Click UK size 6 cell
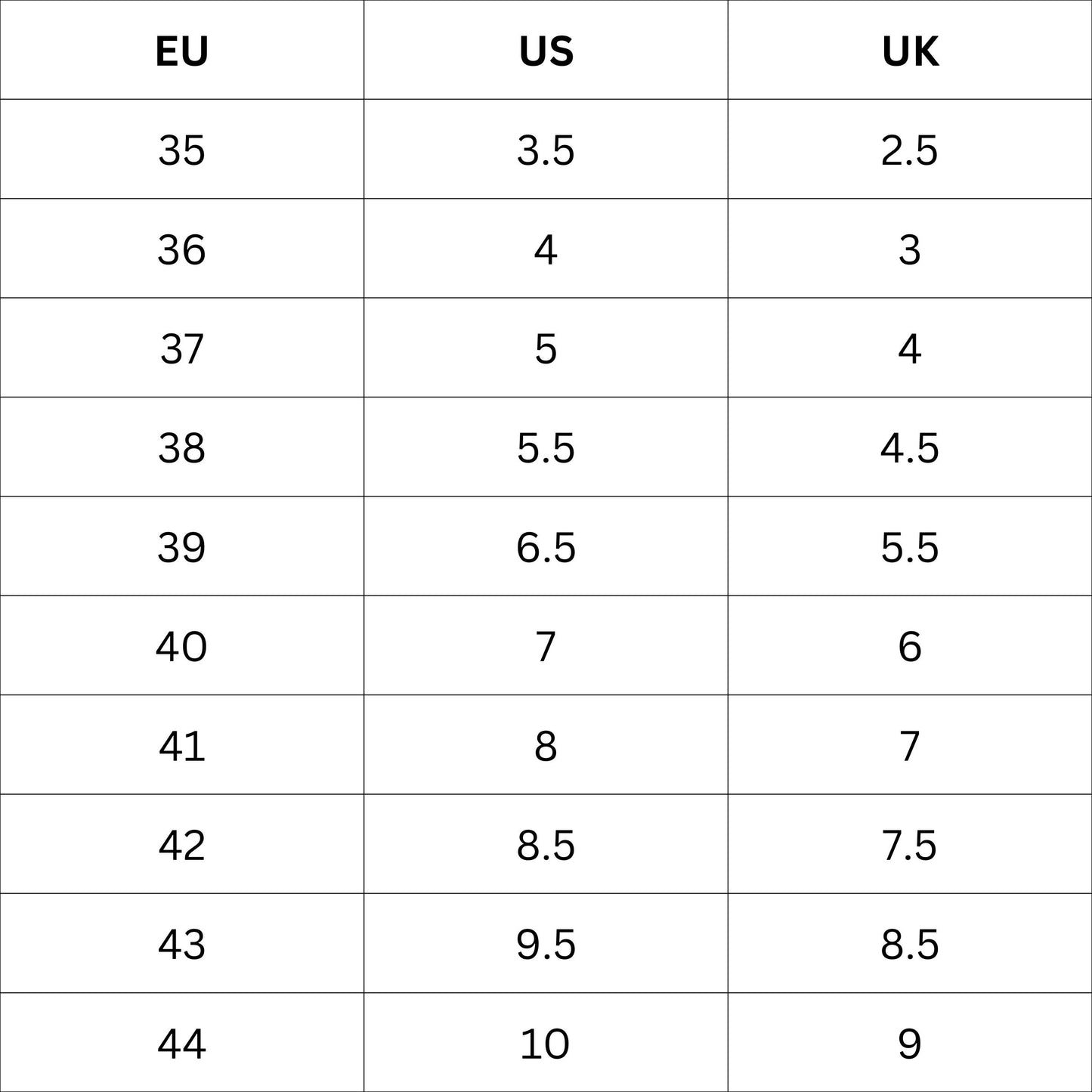The height and width of the screenshot is (1092, 1092). coord(910,646)
